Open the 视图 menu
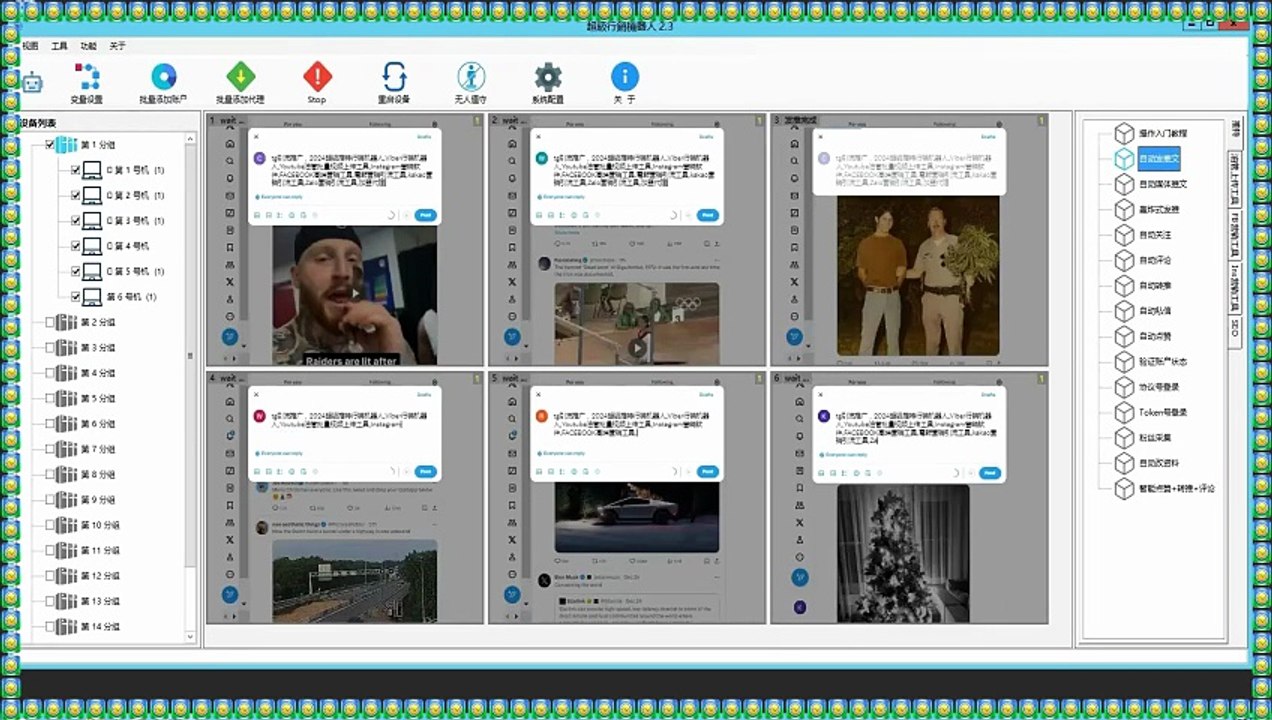Image resolution: width=1272 pixels, height=720 pixels. point(30,46)
